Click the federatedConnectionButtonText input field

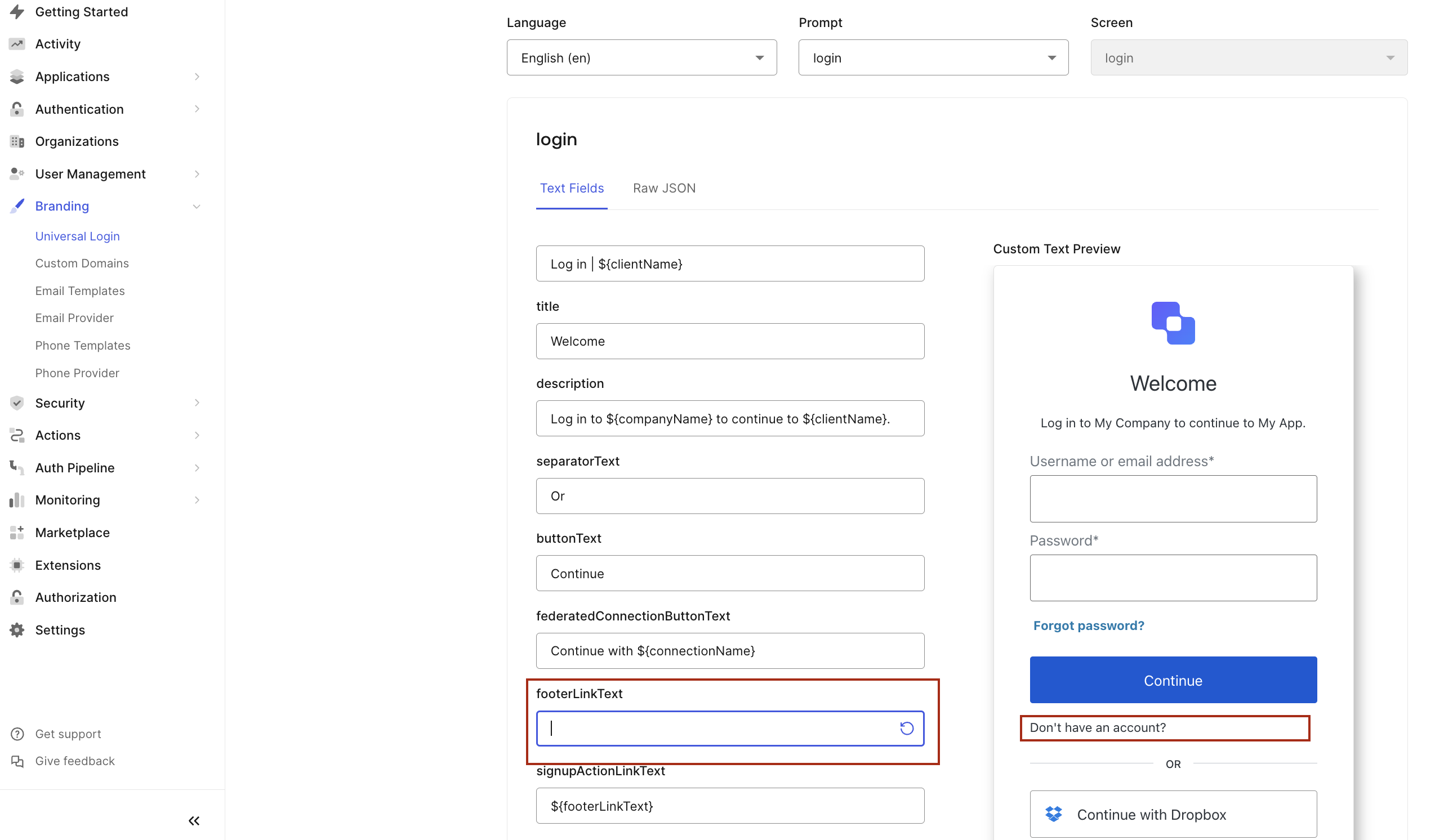click(730, 650)
